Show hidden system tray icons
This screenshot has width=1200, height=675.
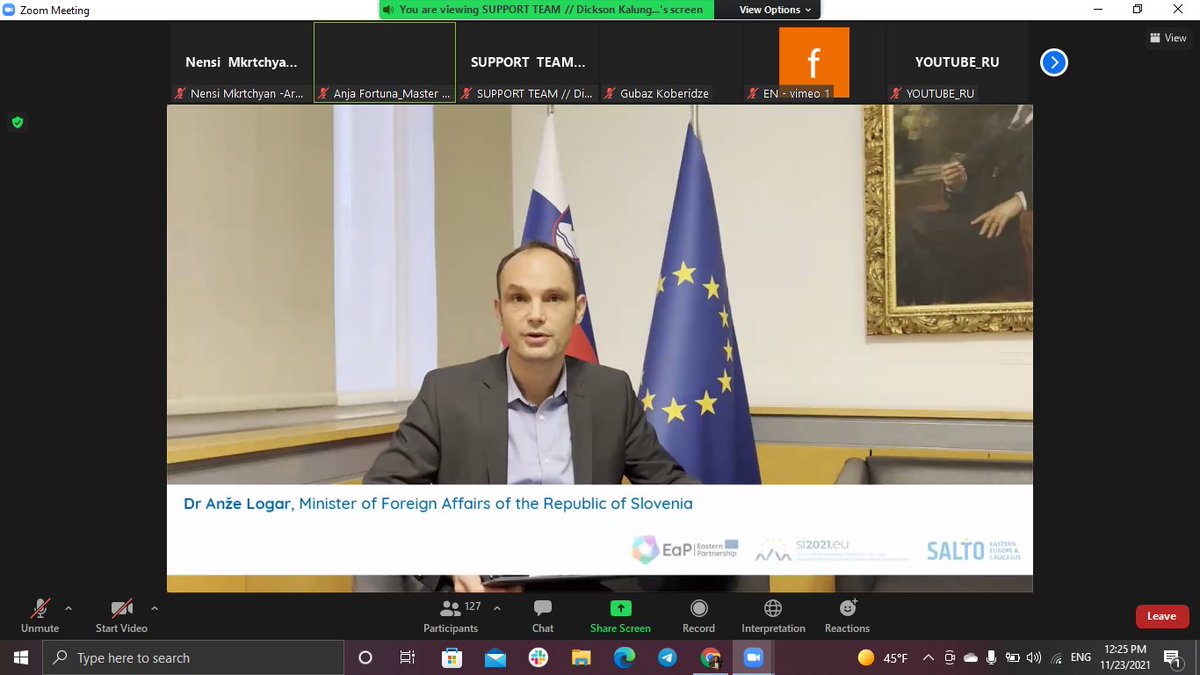[x=930, y=658]
